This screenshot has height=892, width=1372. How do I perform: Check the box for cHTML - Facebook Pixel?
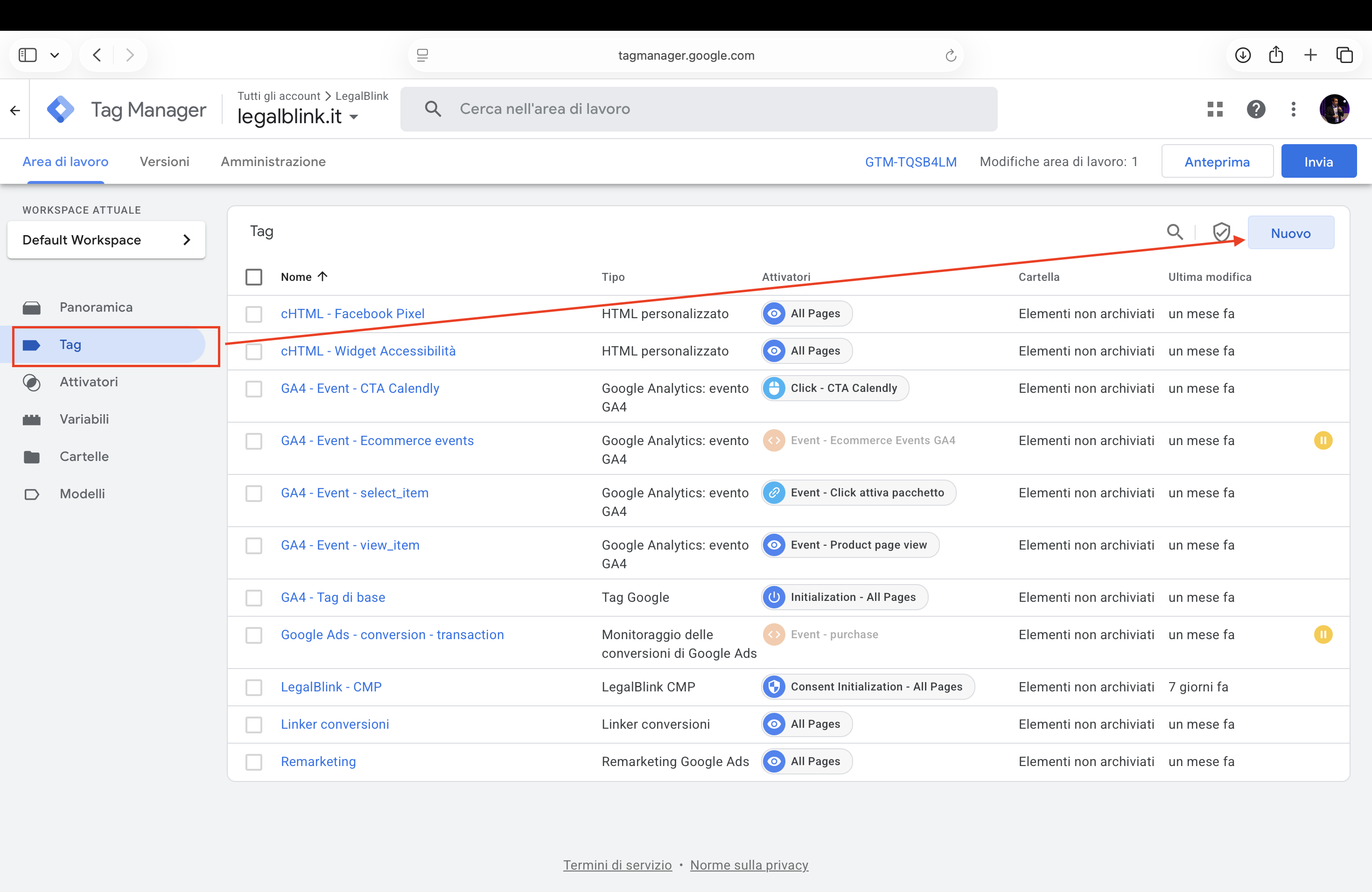point(254,314)
